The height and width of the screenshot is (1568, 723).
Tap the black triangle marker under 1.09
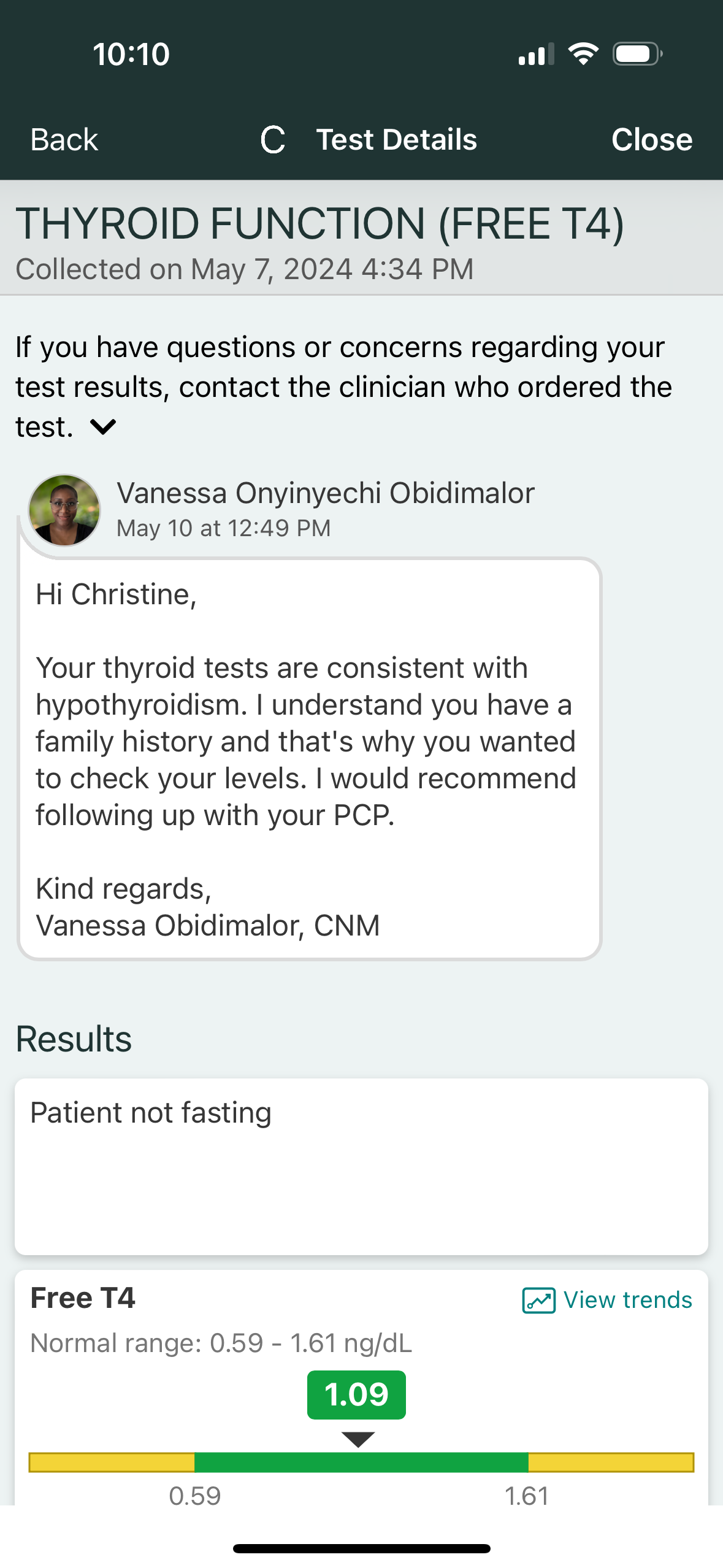coord(358,1439)
